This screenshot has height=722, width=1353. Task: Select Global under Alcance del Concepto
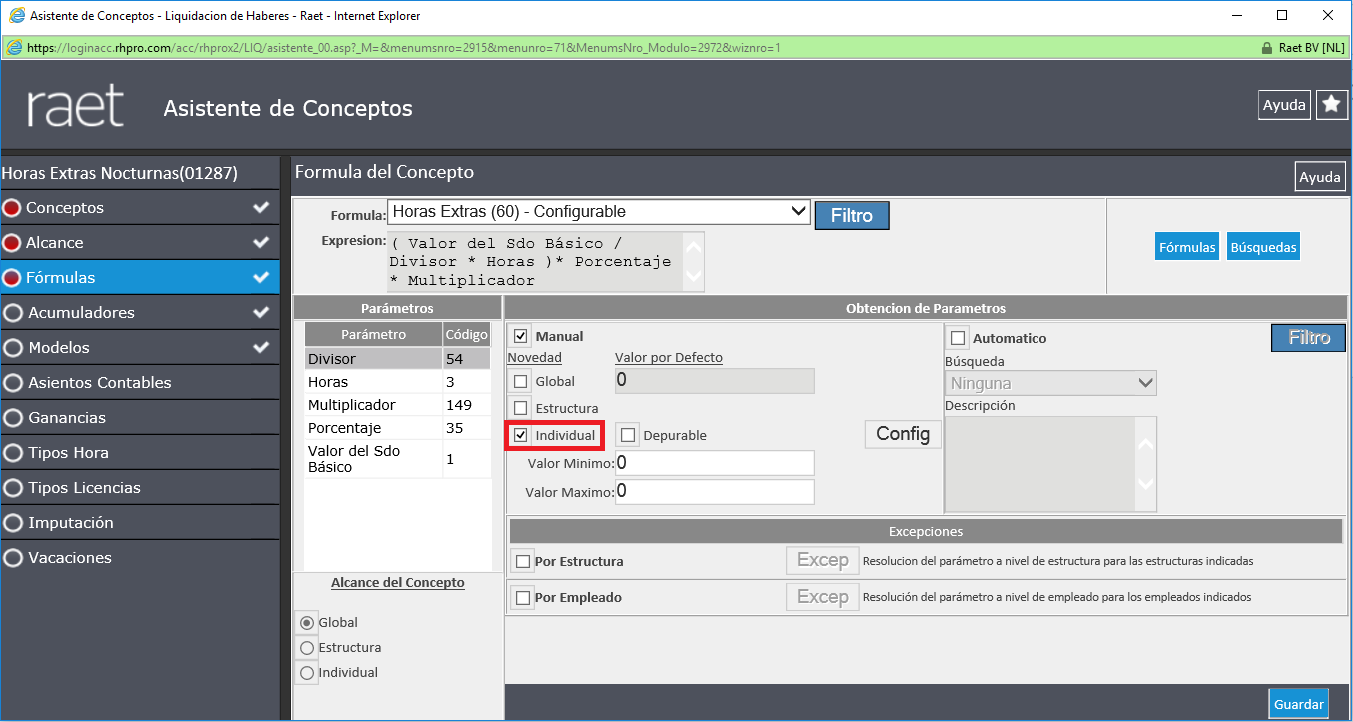[x=307, y=622]
